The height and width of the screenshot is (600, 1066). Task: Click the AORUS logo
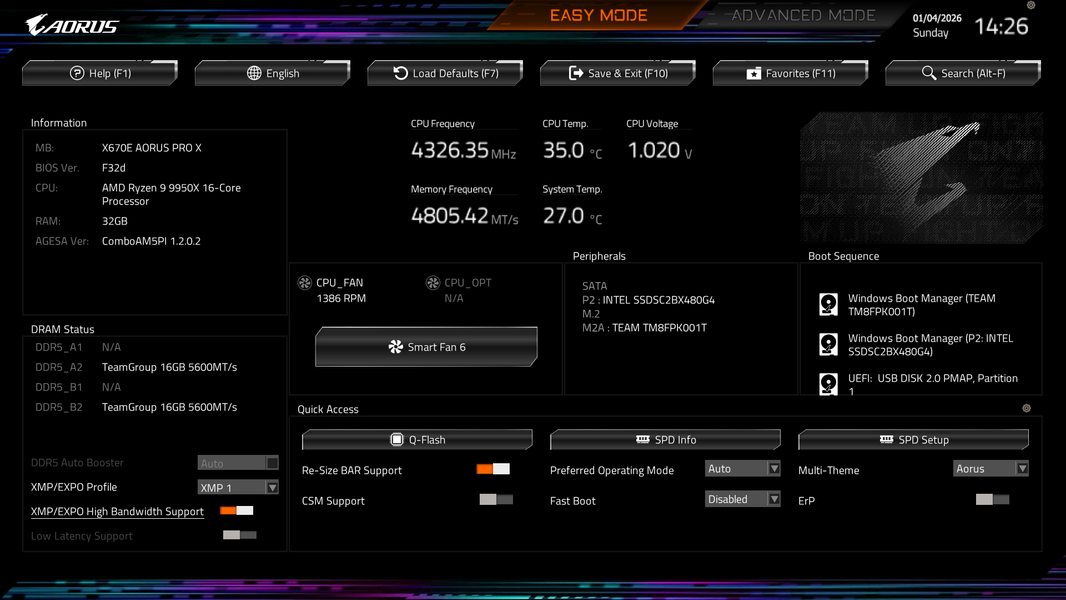pyautogui.click(x=72, y=25)
